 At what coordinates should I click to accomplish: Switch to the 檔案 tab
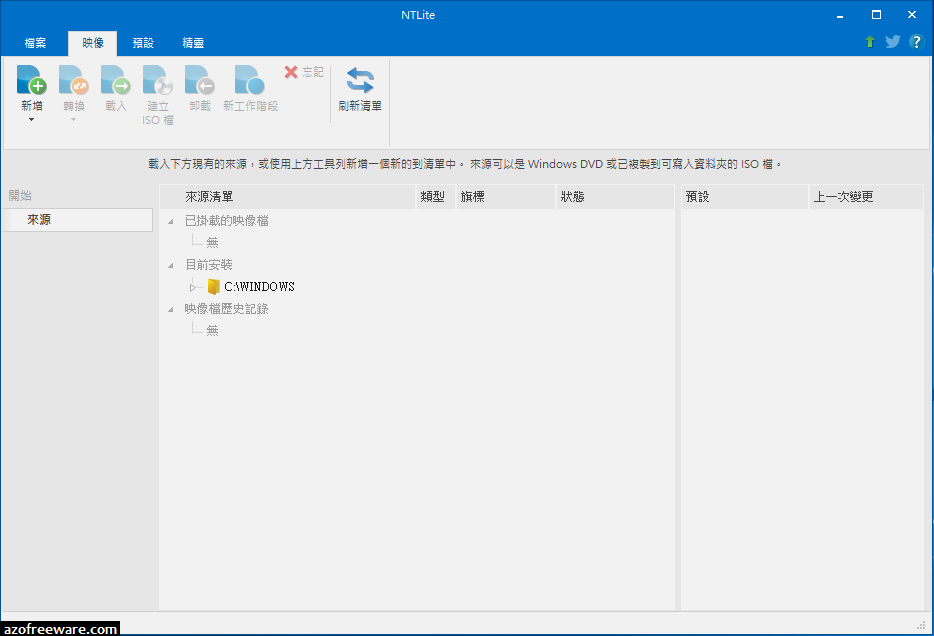(35, 43)
